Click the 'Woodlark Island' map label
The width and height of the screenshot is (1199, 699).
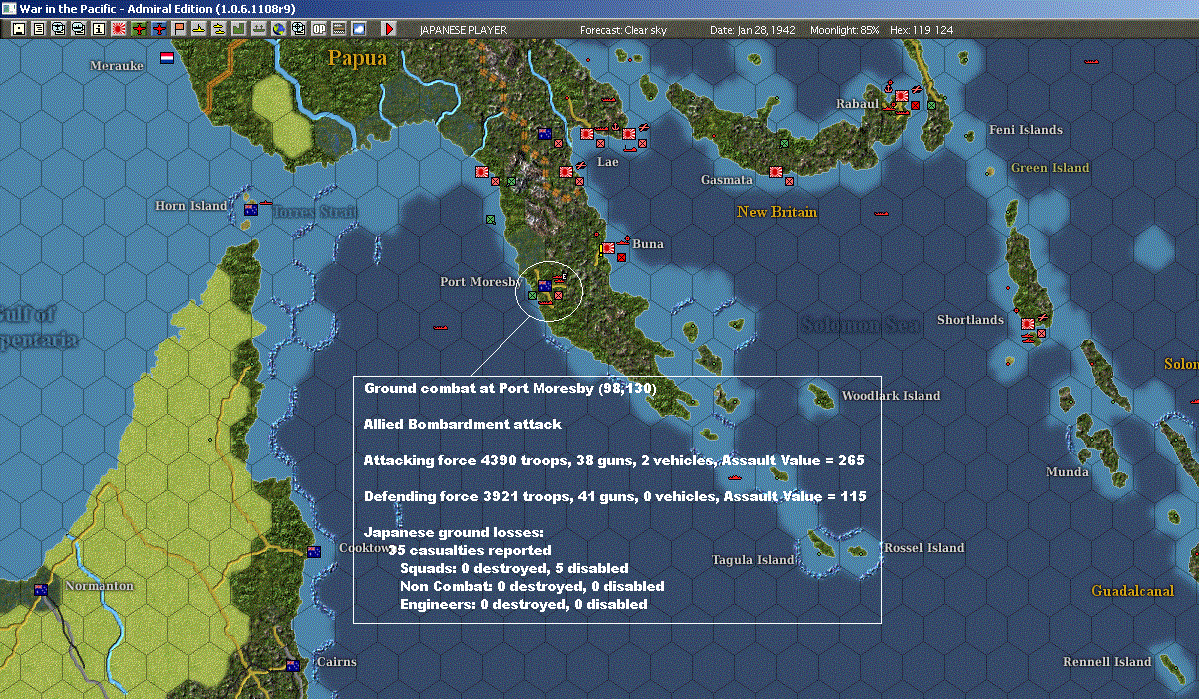(x=891, y=395)
